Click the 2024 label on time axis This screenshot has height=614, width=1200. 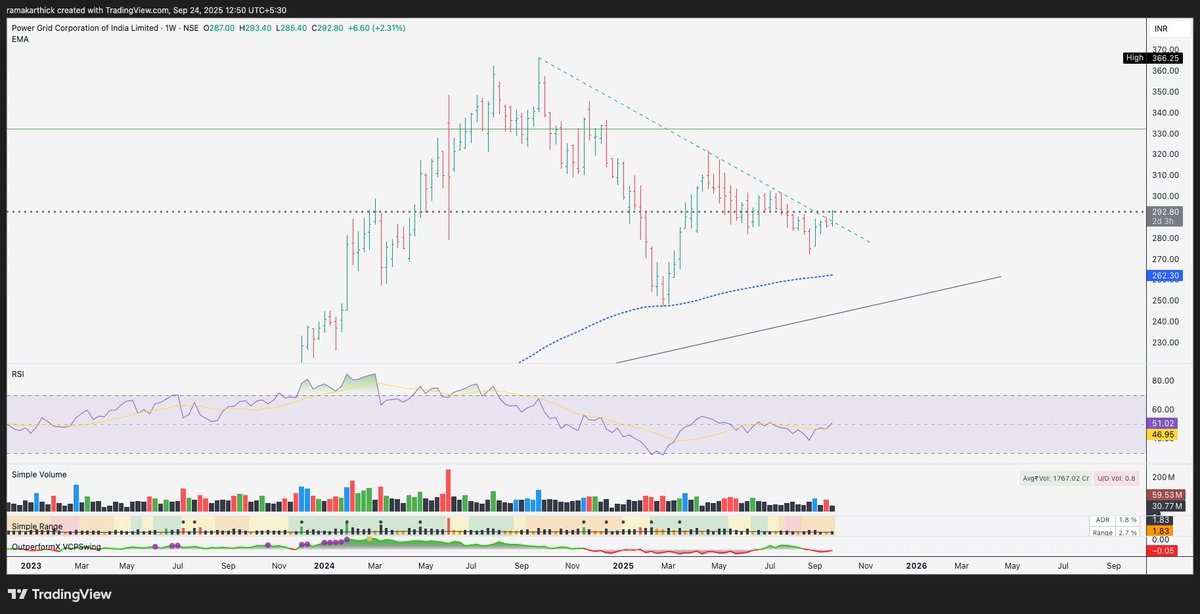323,565
